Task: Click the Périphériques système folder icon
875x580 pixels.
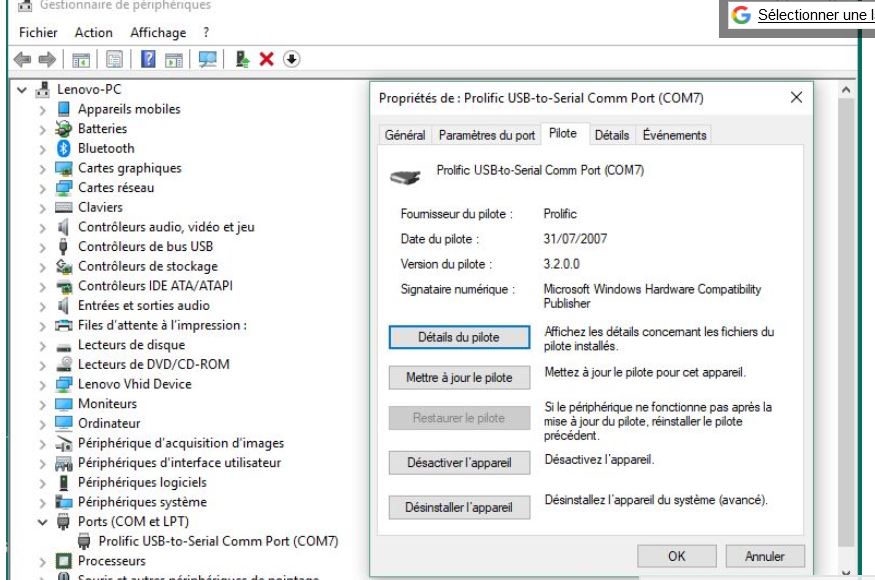Action: tap(64, 502)
